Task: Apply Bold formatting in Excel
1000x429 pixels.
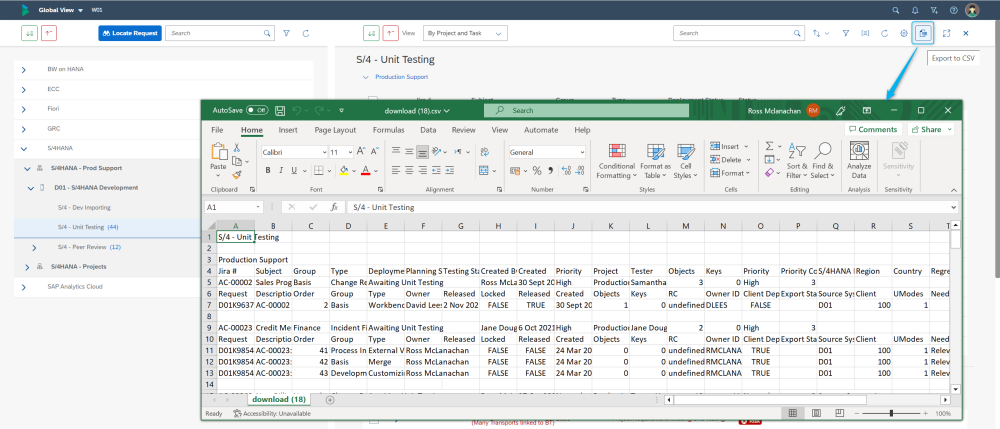Action: tap(268, 170)
